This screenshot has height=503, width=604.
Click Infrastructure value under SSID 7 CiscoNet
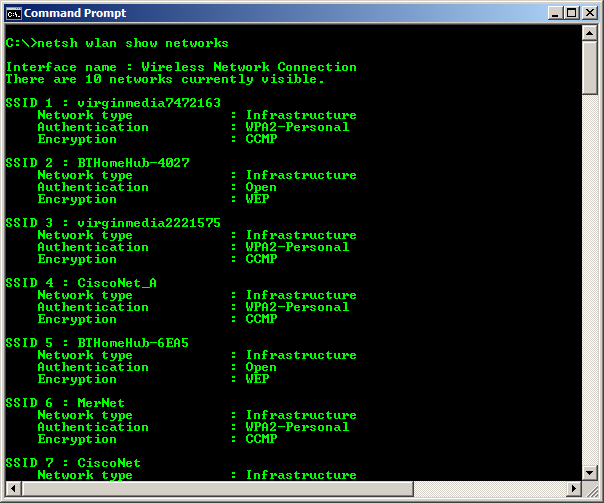tap(301, 474)
